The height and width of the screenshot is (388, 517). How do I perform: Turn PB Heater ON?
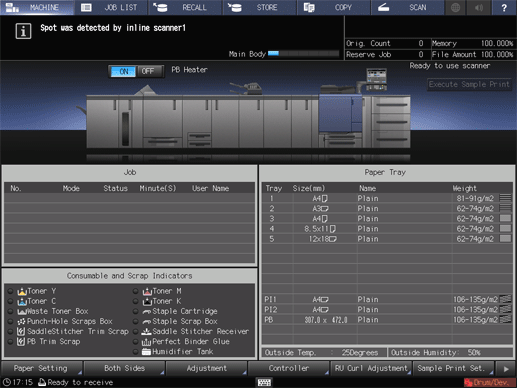tap(123, 71)
